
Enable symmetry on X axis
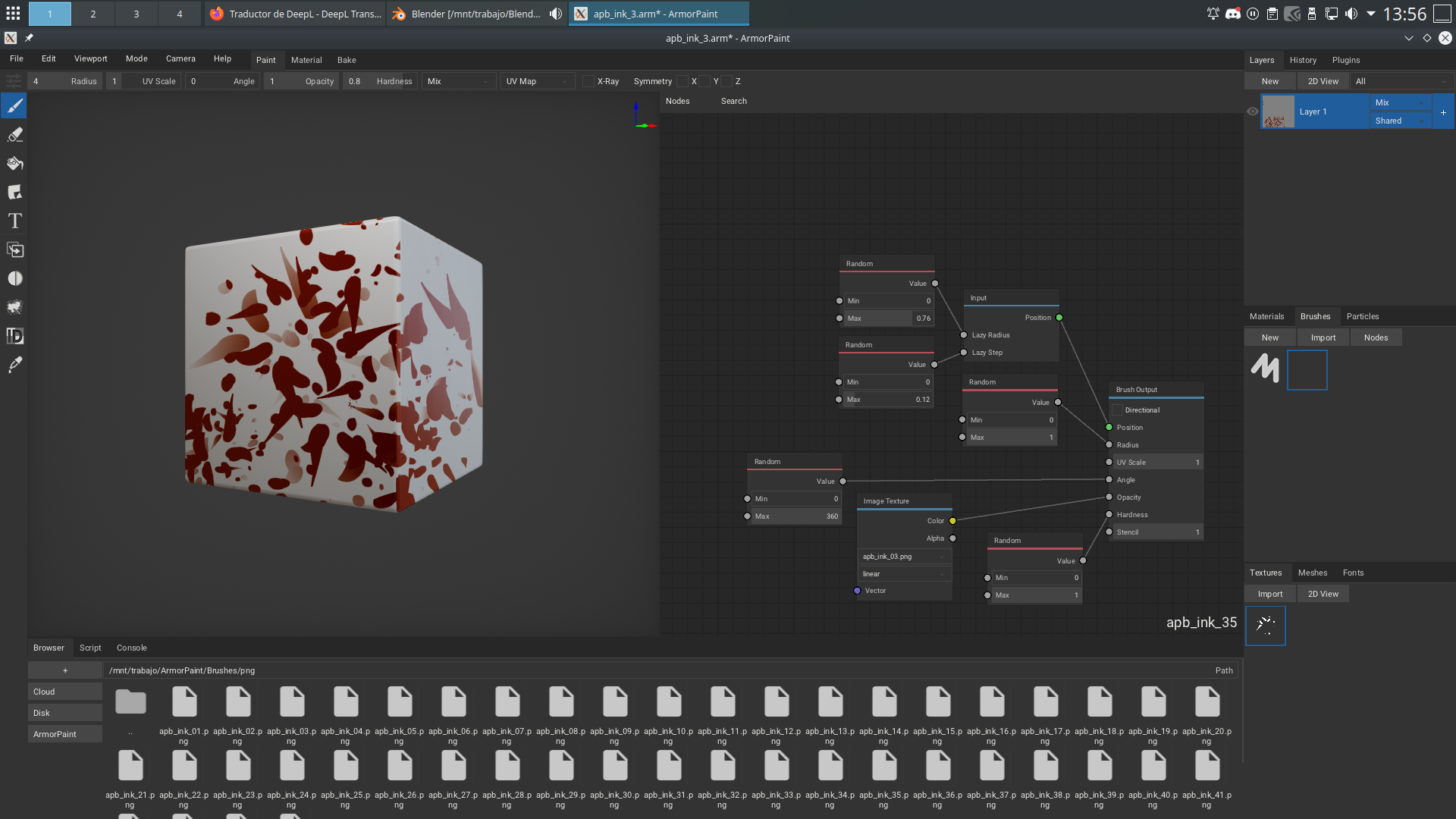(682, 81)
